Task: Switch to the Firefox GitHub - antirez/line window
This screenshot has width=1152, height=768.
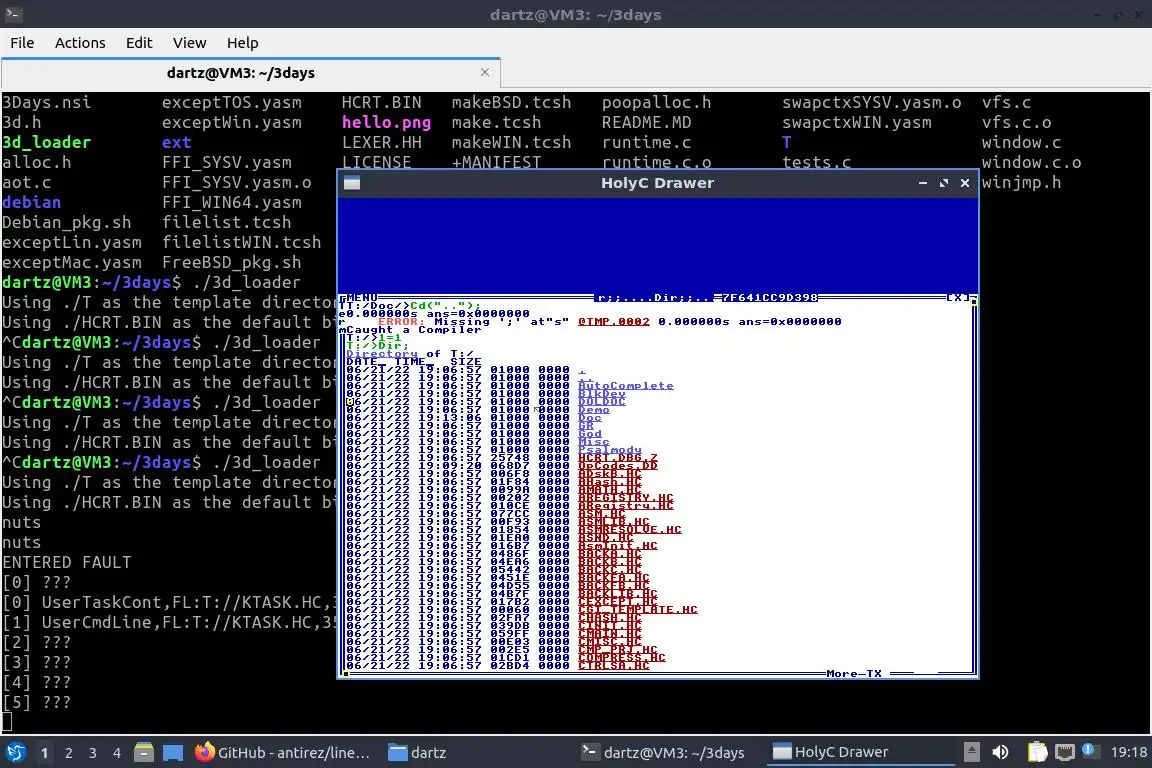Action: 282,753
